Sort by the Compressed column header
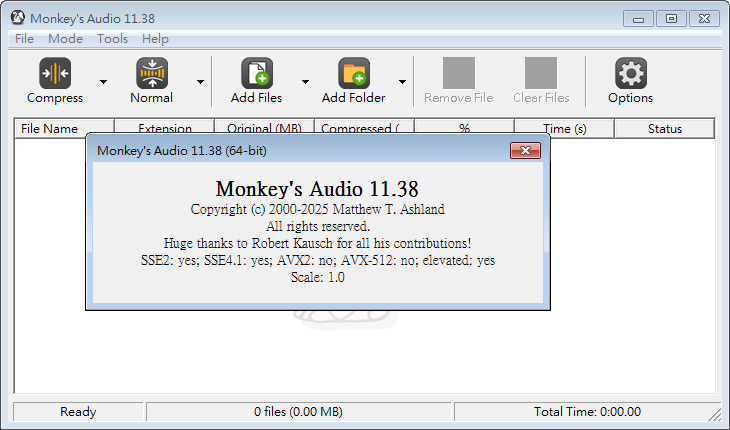The image size is (730, 430). (x=365, y=128)
